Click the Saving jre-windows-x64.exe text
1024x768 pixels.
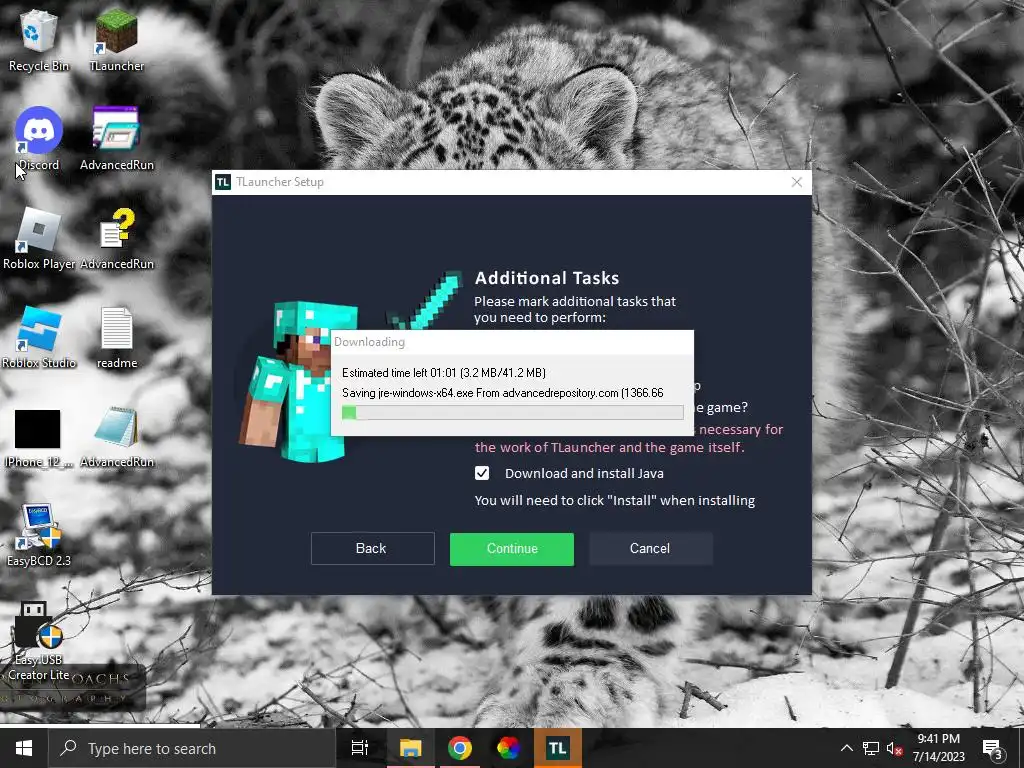point(503,393)
